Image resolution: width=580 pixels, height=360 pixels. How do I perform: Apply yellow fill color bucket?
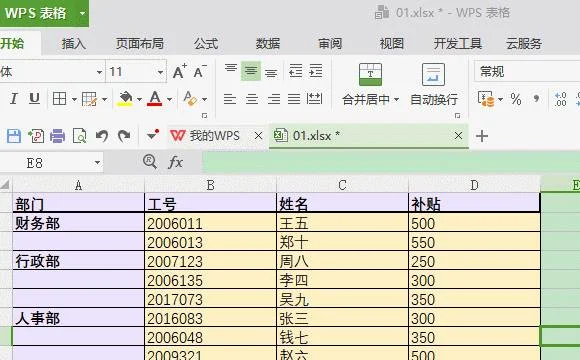[x=125, y=98]
